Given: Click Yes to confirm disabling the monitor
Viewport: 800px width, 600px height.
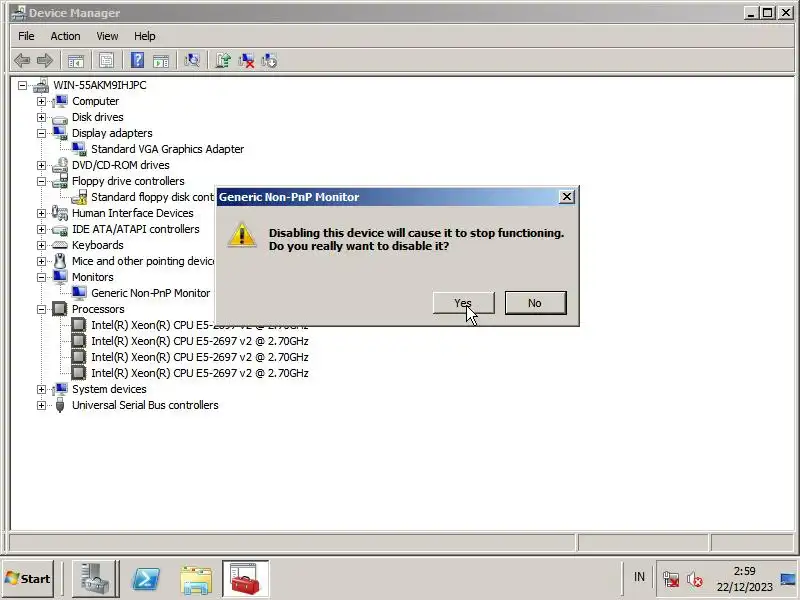Looking at the screenshot, I should tap(463, 303).
